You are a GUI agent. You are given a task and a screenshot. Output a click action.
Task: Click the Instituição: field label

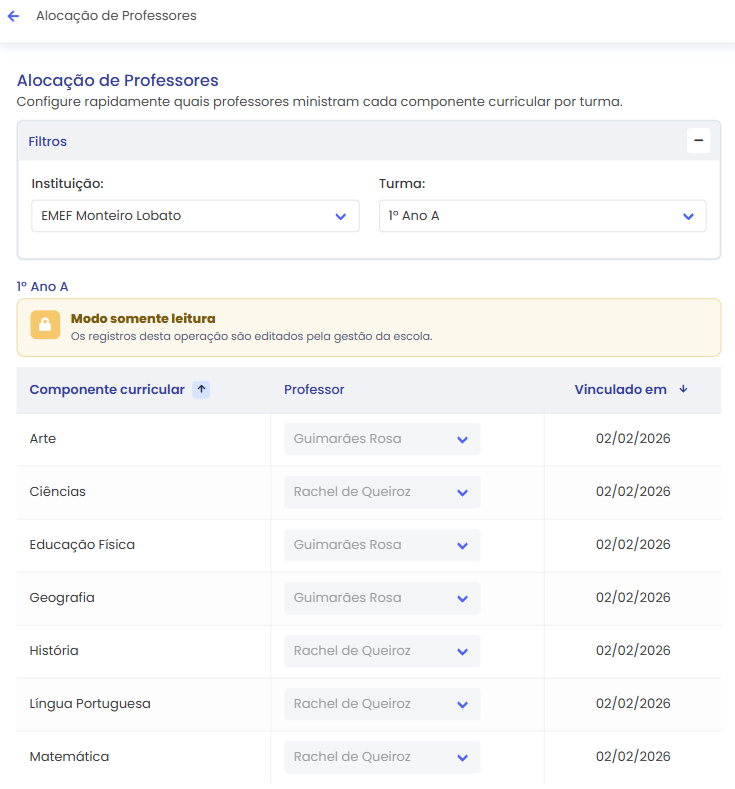67,184
